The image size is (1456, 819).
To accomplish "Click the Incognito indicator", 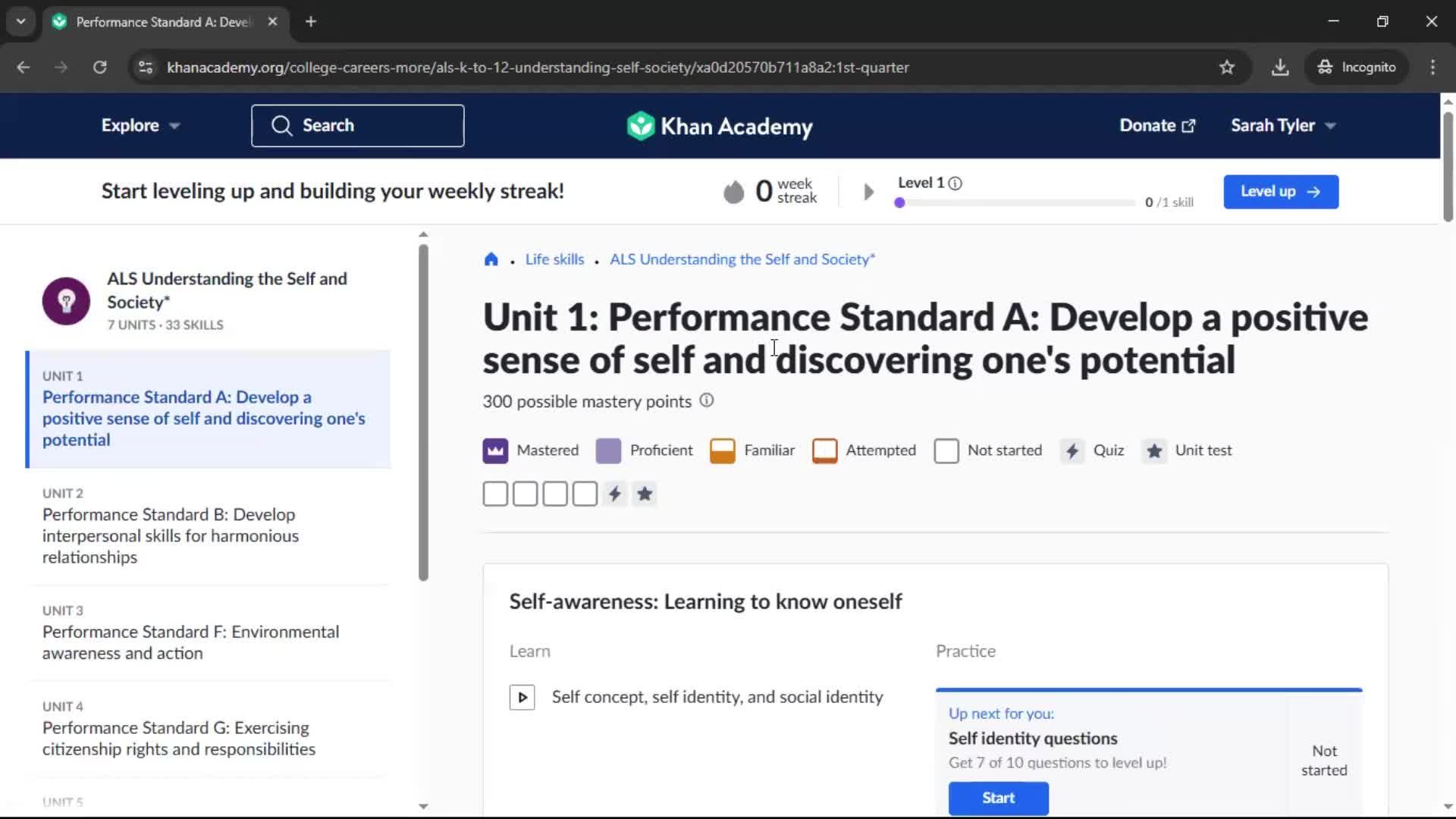I will tap(1356, 67).
